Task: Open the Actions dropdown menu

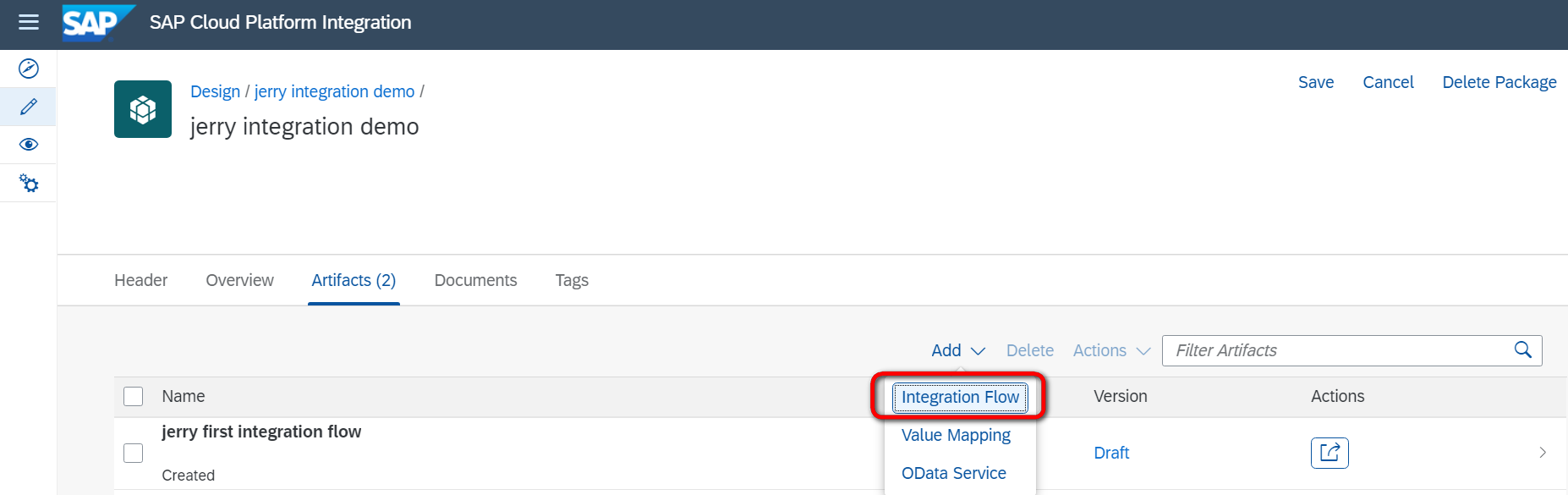Action: point(1111,350)
